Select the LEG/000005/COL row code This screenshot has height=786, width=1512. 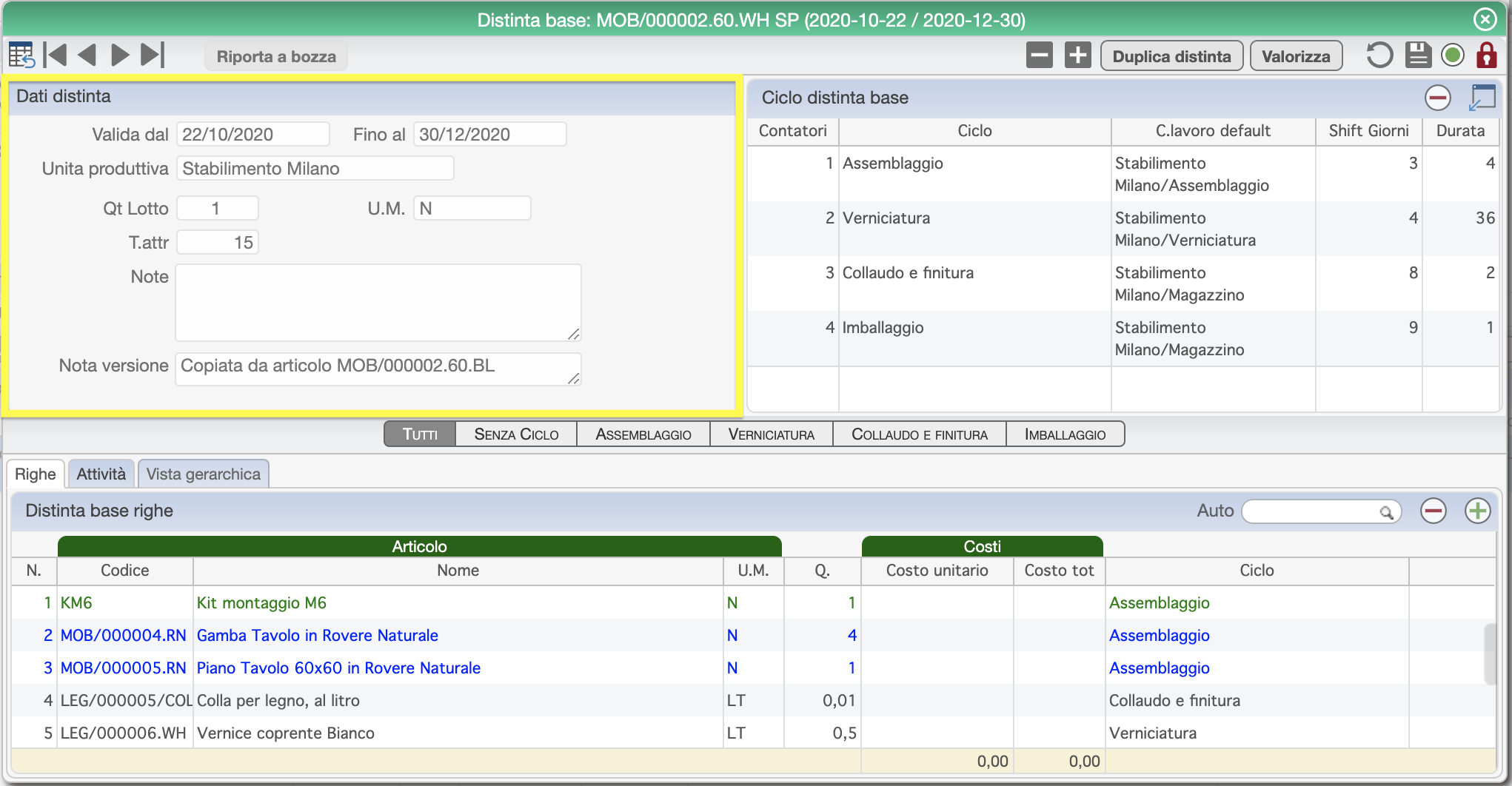(x=125, y=700)
